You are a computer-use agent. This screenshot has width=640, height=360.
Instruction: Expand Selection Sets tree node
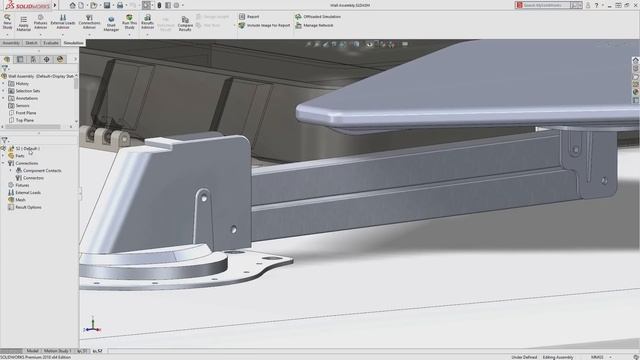coord(3,91)
